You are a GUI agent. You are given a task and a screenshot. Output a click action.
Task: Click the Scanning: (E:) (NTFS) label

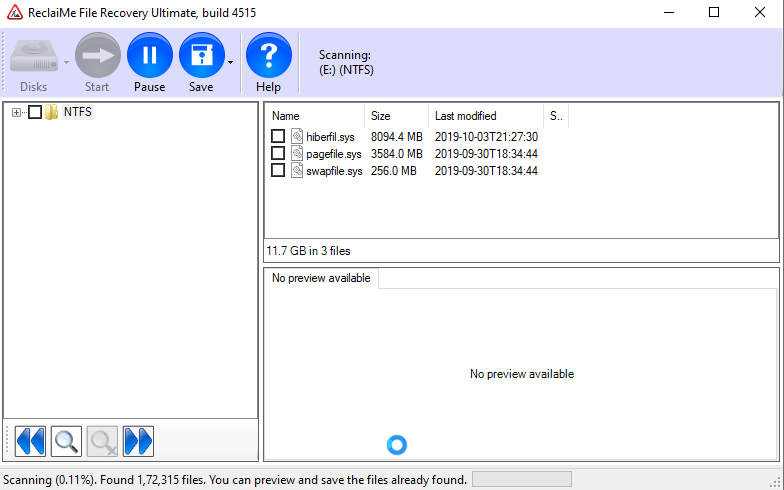tap(346, 62)
